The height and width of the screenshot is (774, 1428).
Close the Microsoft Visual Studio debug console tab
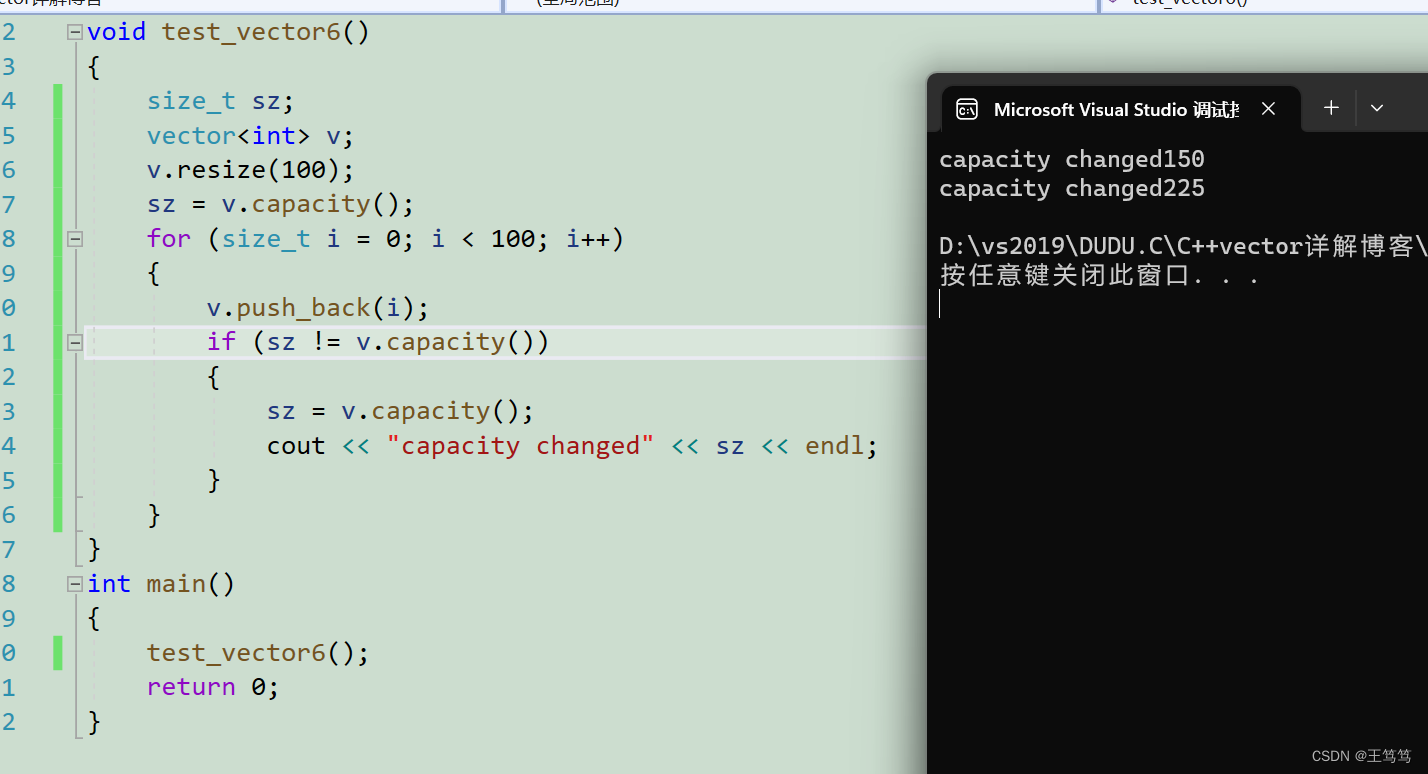click(x=1268, y=109)
